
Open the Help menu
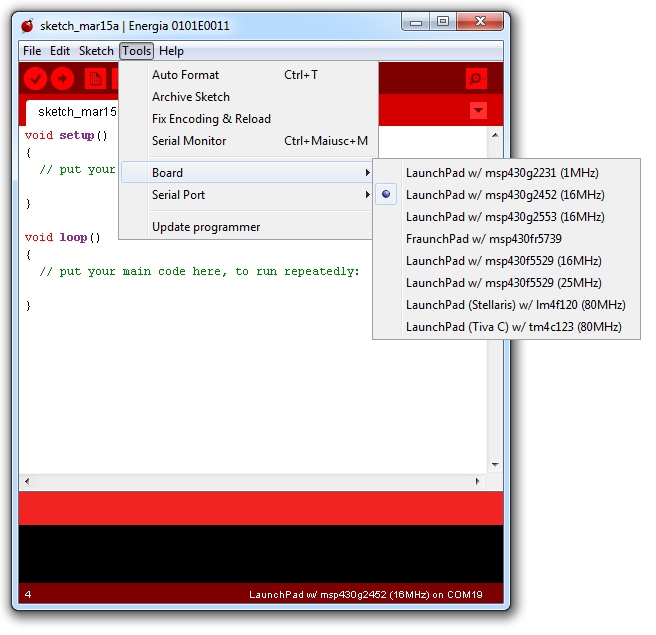click(x=171, y=51)
